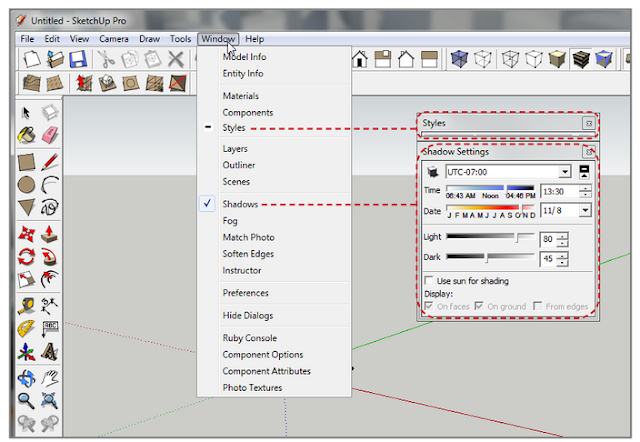This screenshot has height=442, width=640.
Task: Open Preferences from Window menu
Action: (246, 293)
